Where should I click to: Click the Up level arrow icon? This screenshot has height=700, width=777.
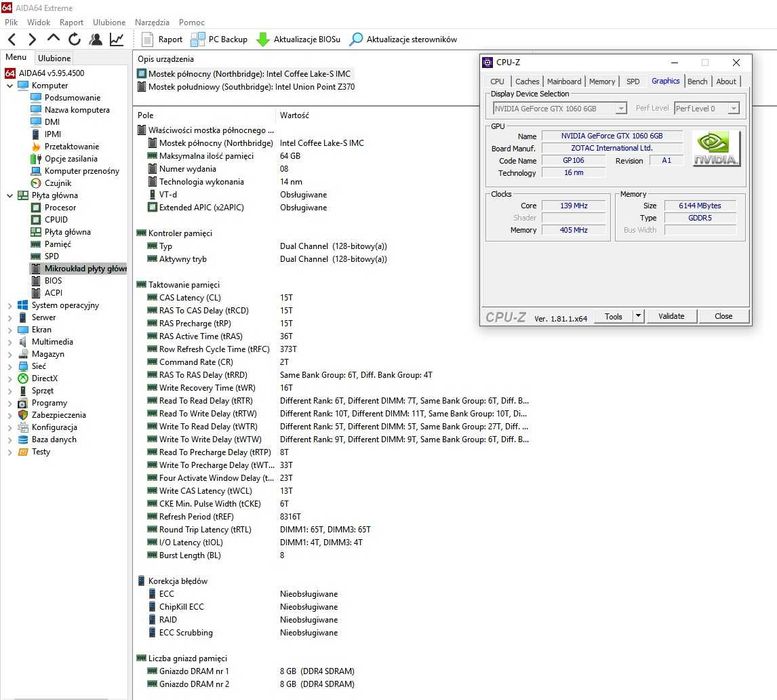coord(53,40)
